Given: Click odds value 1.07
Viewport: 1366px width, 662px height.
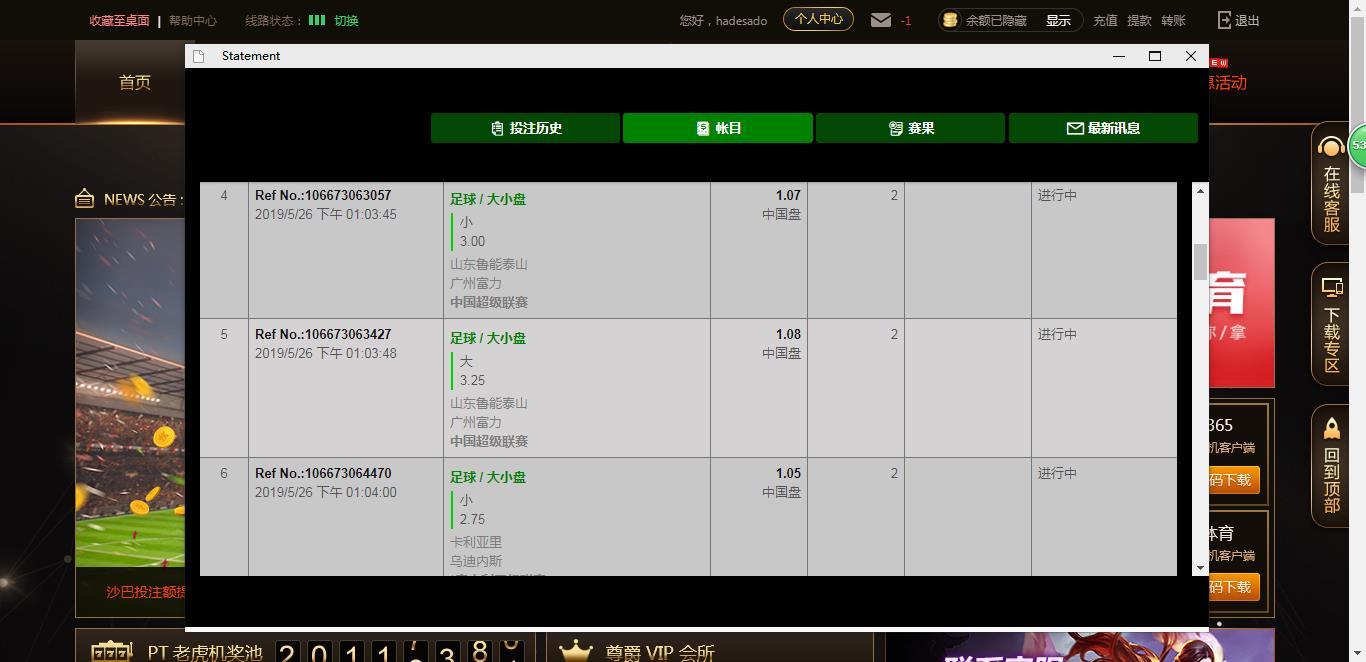Looking at the screenshot, I should (788, 195).
